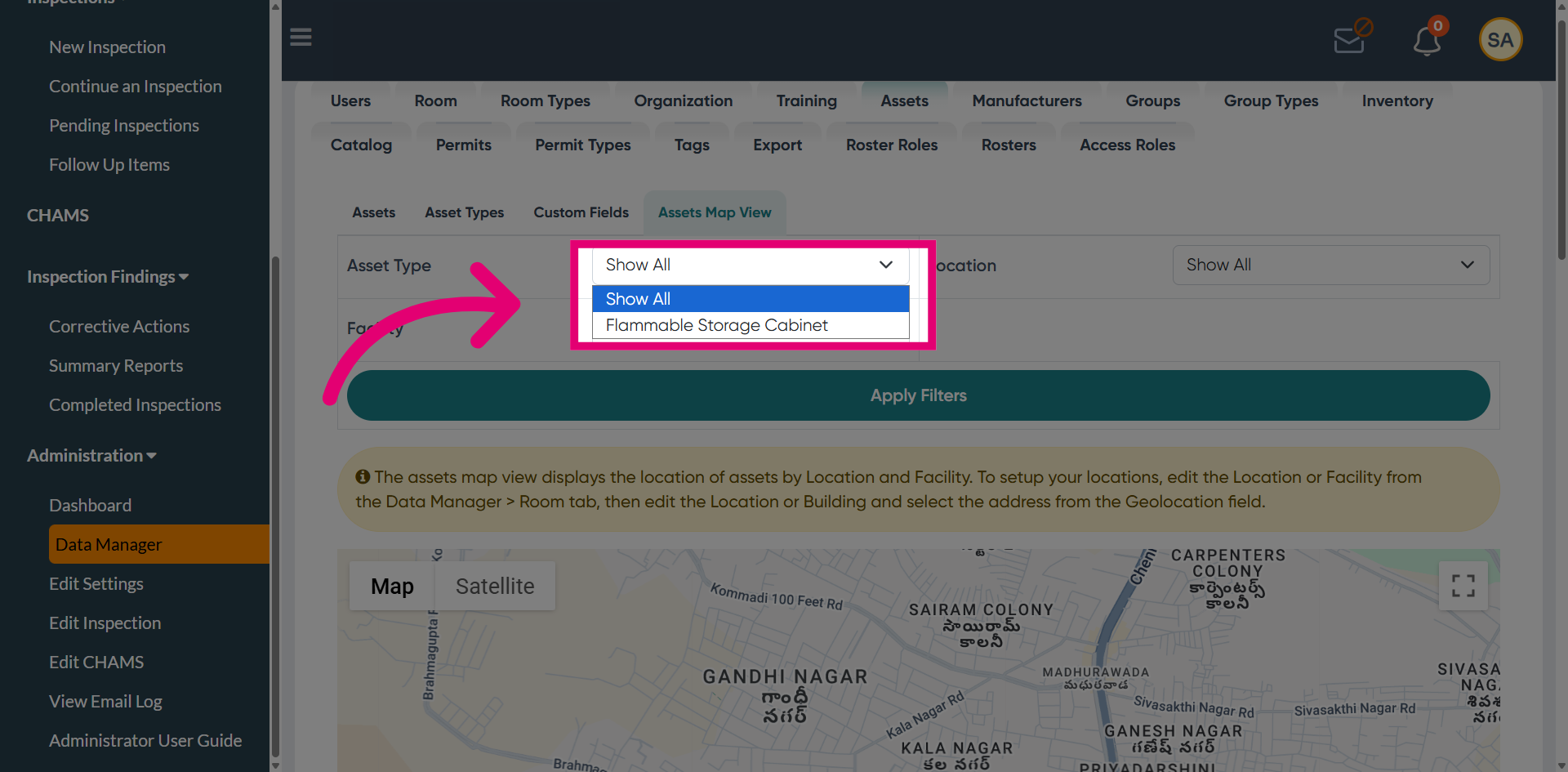Open the Rosters tab
Viewport: 1568px width, 772px height.
1009,145
